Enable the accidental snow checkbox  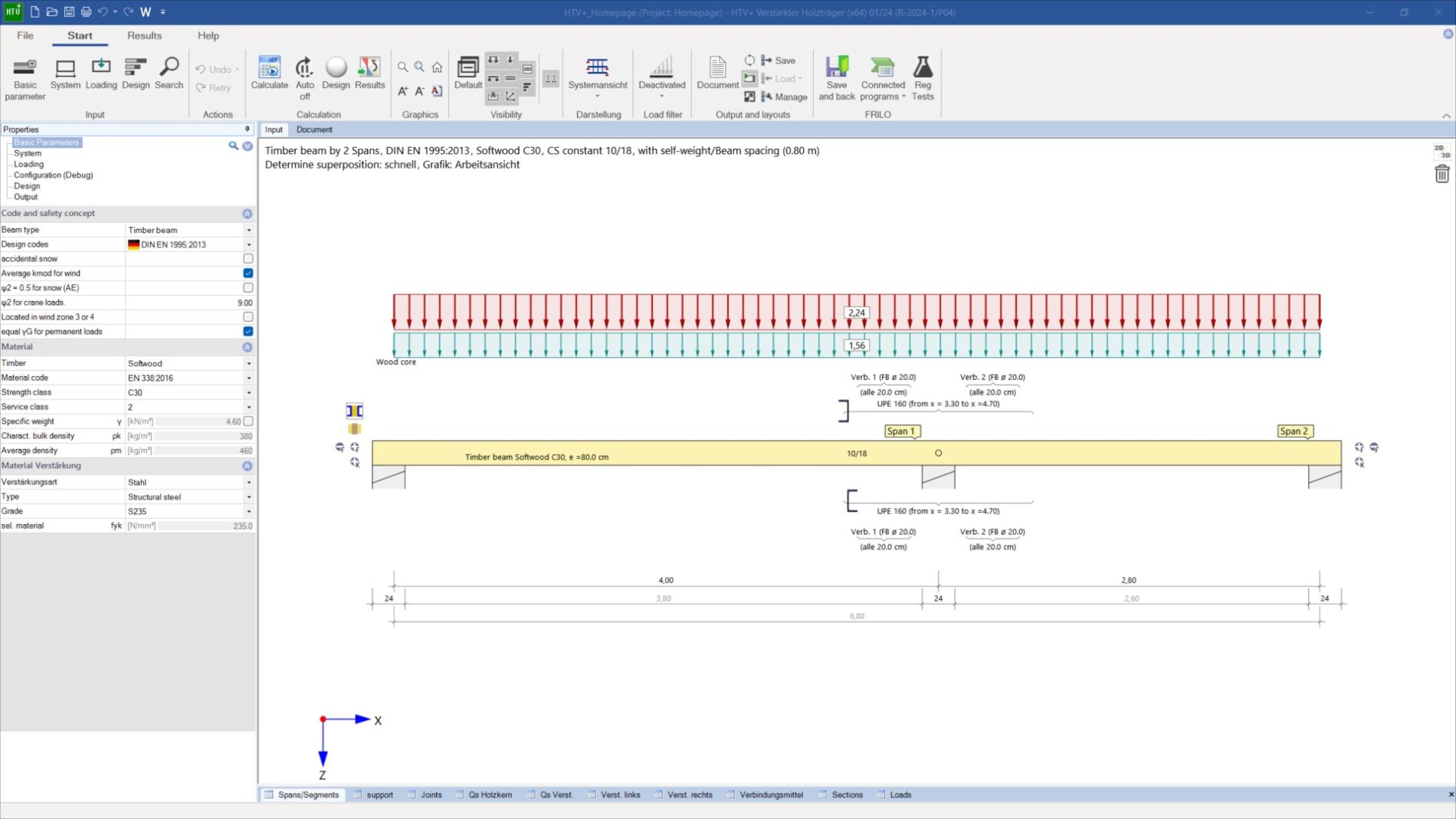pyautogui.click(x=247, y=258)
